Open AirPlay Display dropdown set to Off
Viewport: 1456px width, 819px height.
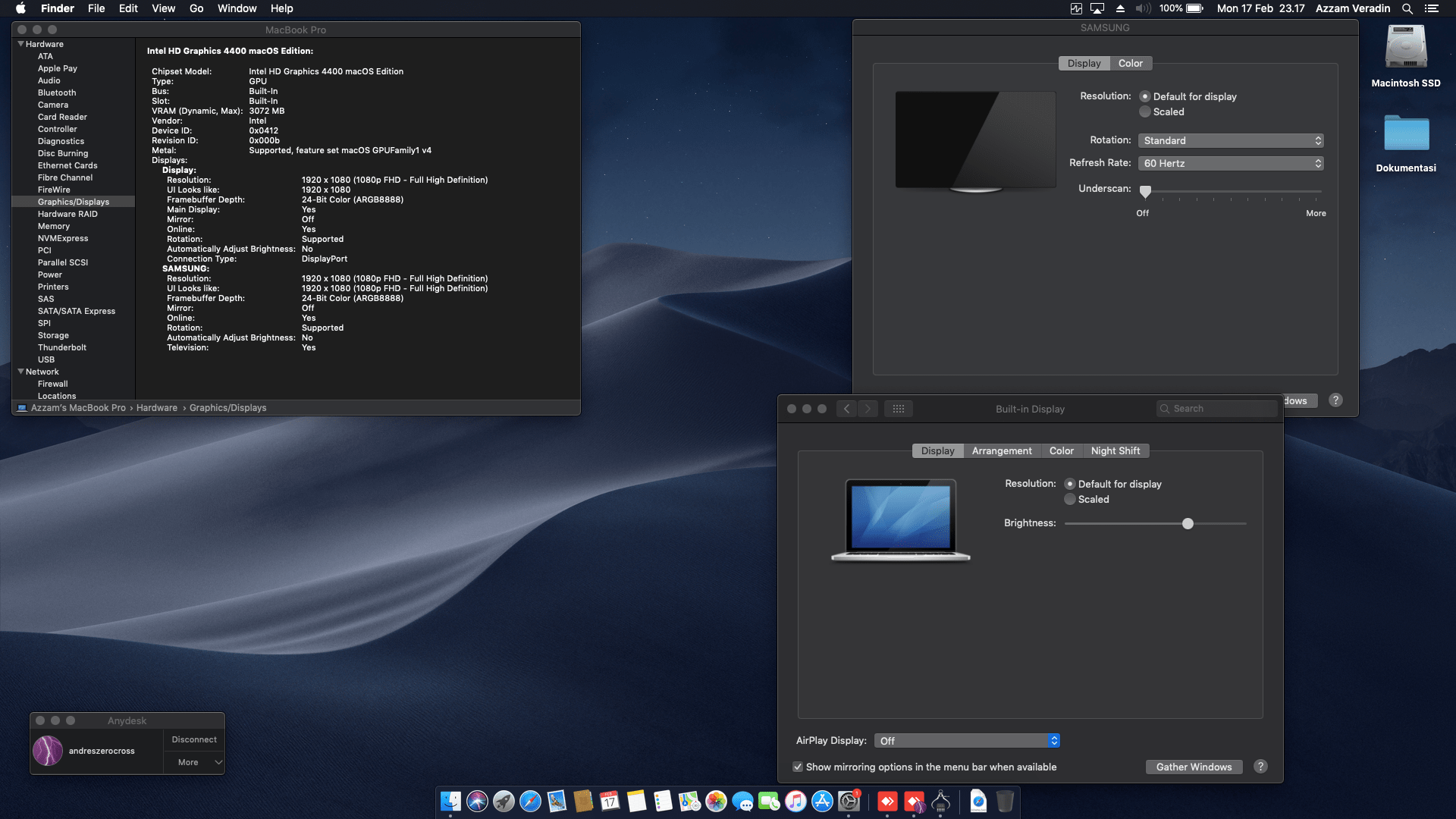click(967, 740)
